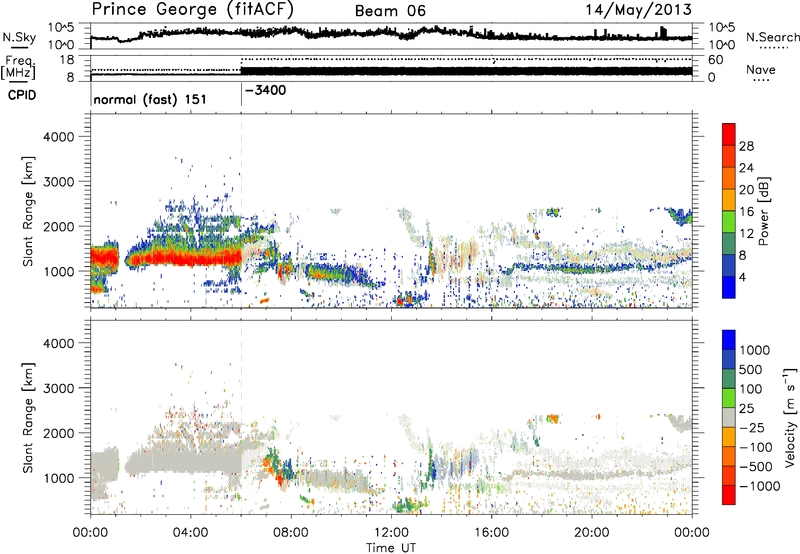
Task: Click the "18" frequency axis tick label
Action: click(66, 60)
